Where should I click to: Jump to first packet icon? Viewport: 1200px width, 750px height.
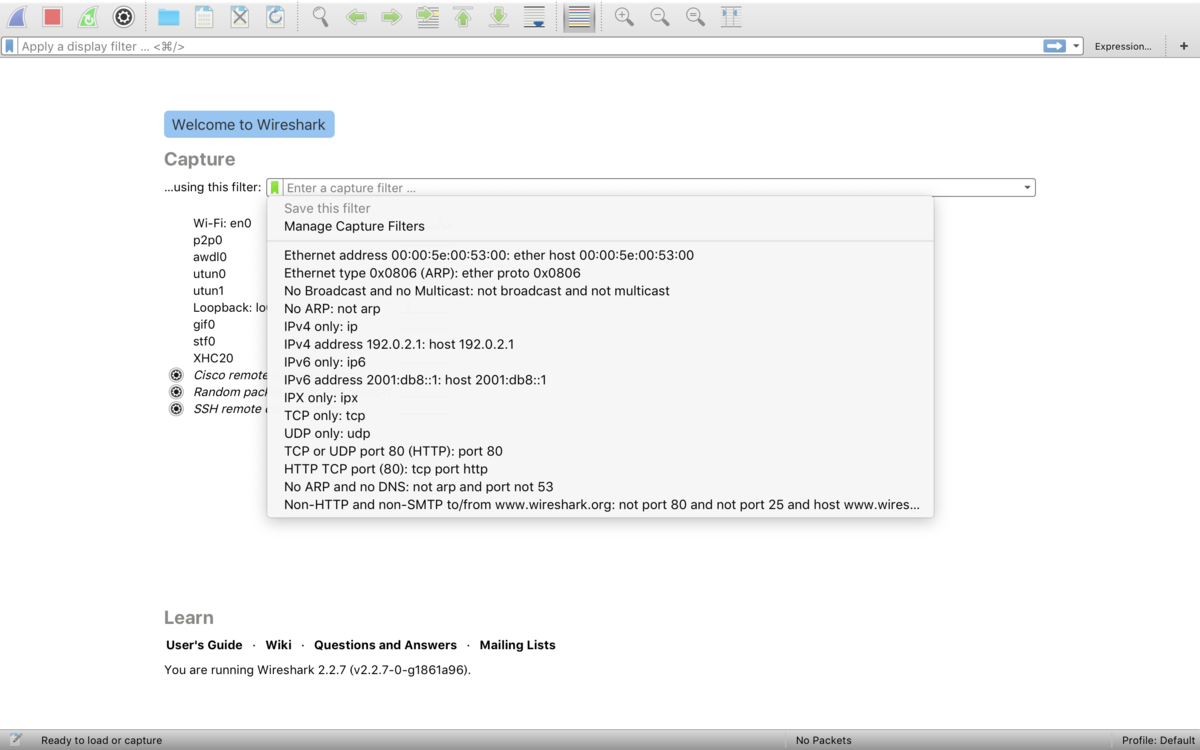pos(463,17)
